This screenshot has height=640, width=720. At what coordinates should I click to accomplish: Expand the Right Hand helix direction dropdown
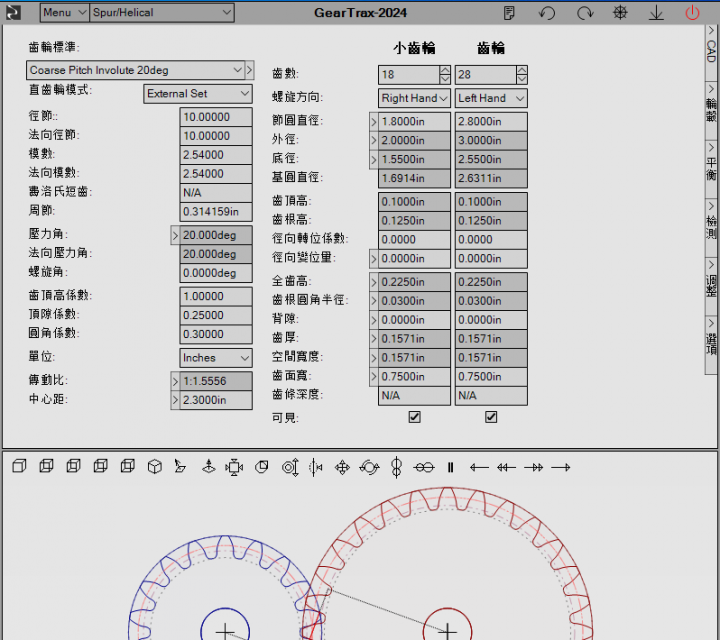pos(414,98)
